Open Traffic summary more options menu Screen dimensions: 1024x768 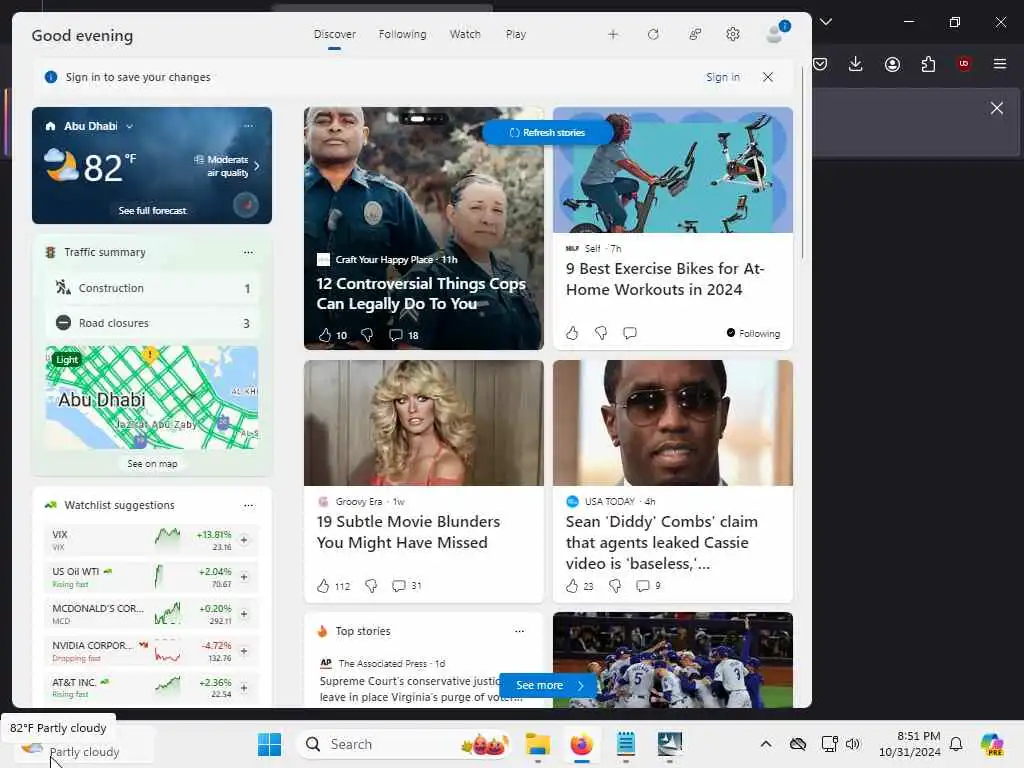point(249,252)
